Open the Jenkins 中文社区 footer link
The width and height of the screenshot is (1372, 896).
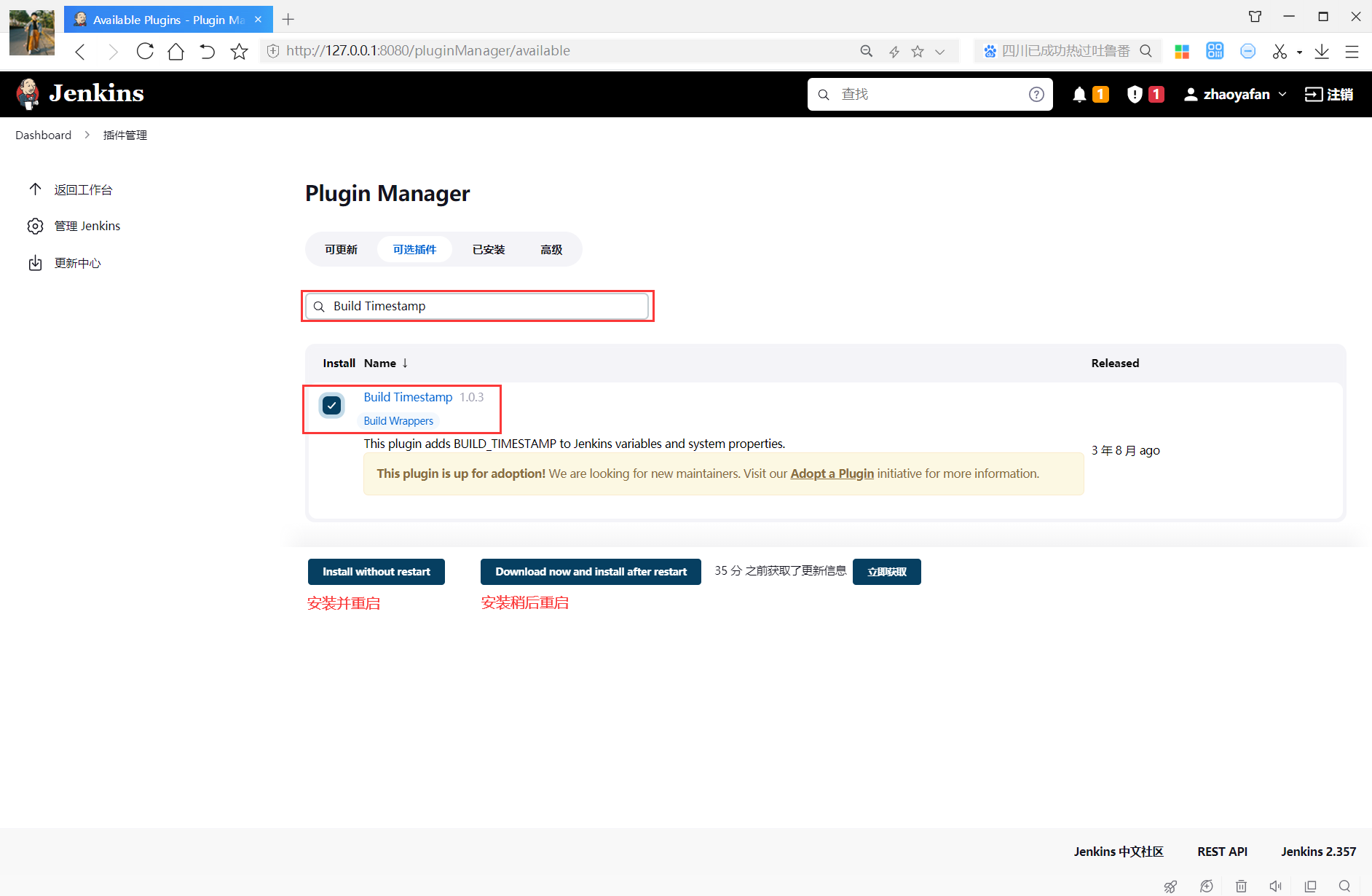tap(1119, 852)
